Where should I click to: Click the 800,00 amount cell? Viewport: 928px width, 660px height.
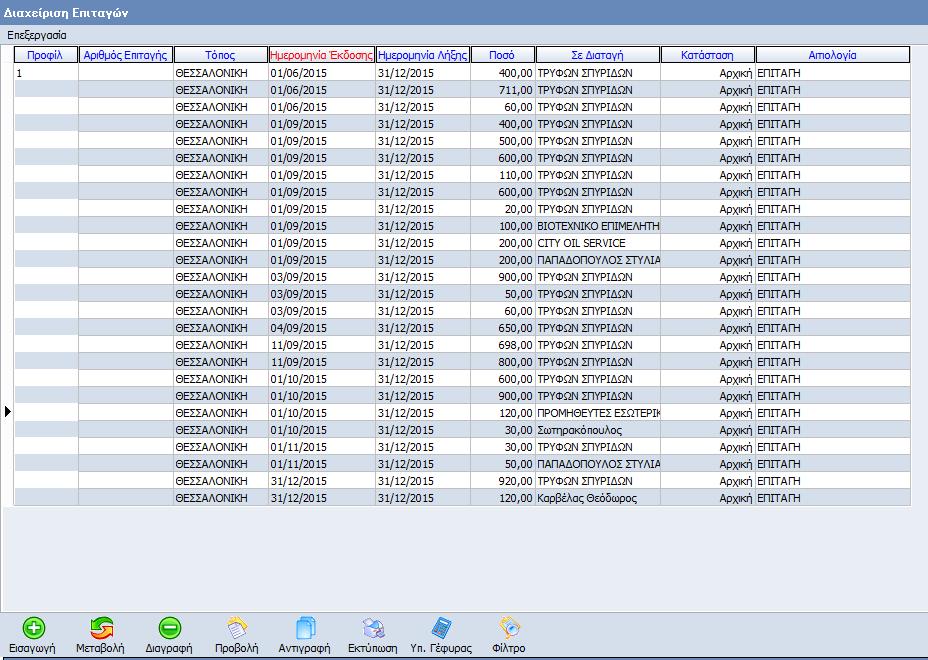[x=503, y=362]
